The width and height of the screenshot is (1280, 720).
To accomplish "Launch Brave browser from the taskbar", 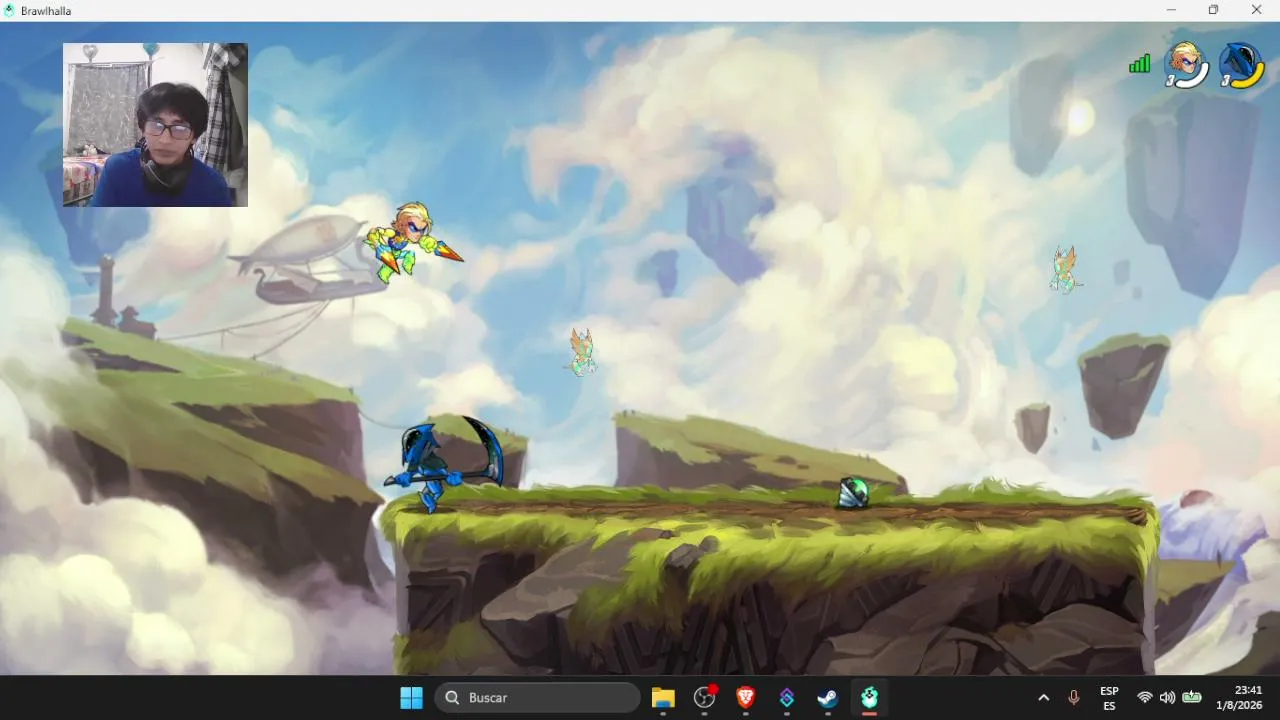I will [746, 698].
